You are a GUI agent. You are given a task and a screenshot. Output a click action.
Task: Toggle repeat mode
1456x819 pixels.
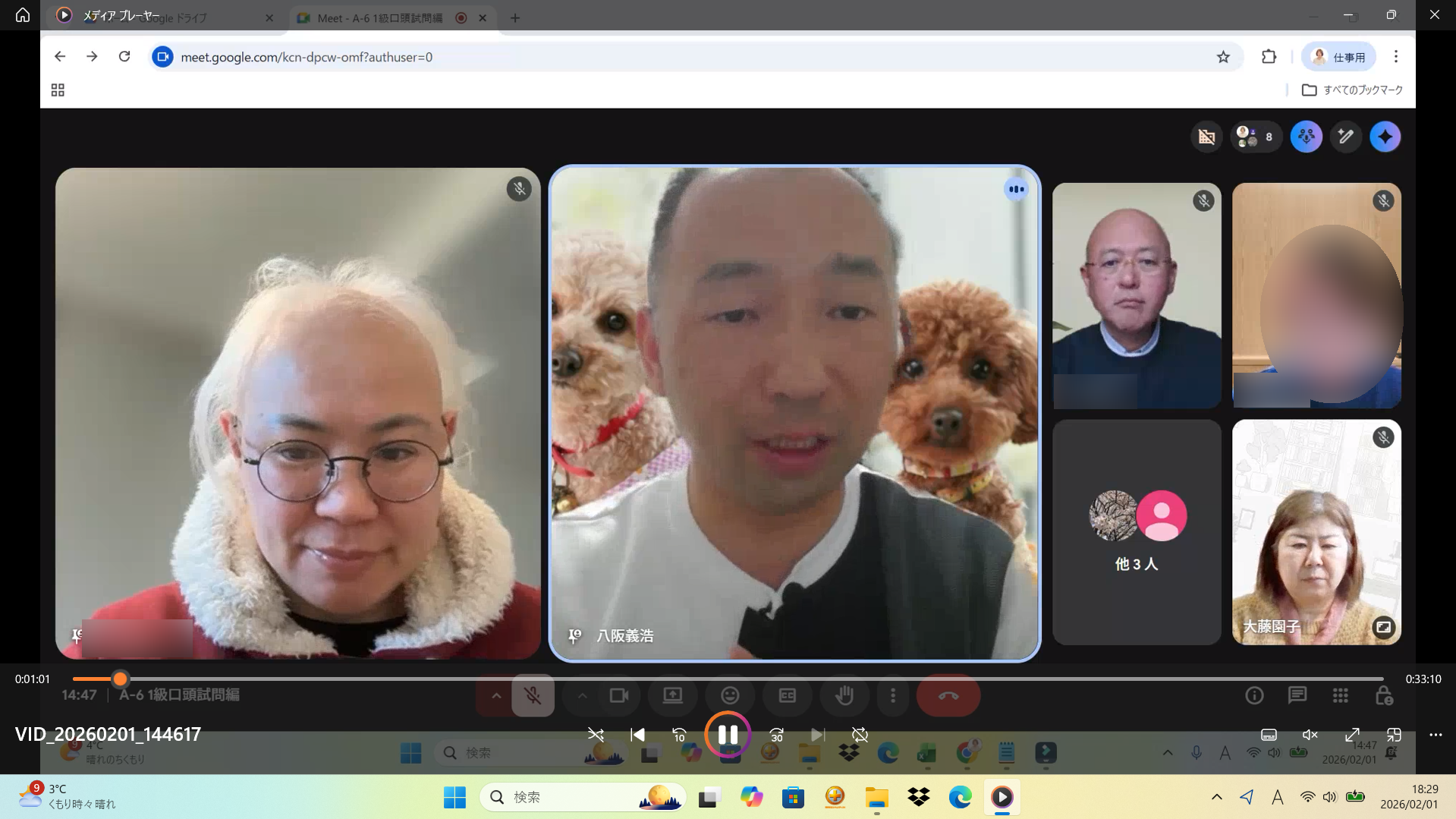[860, 735]
